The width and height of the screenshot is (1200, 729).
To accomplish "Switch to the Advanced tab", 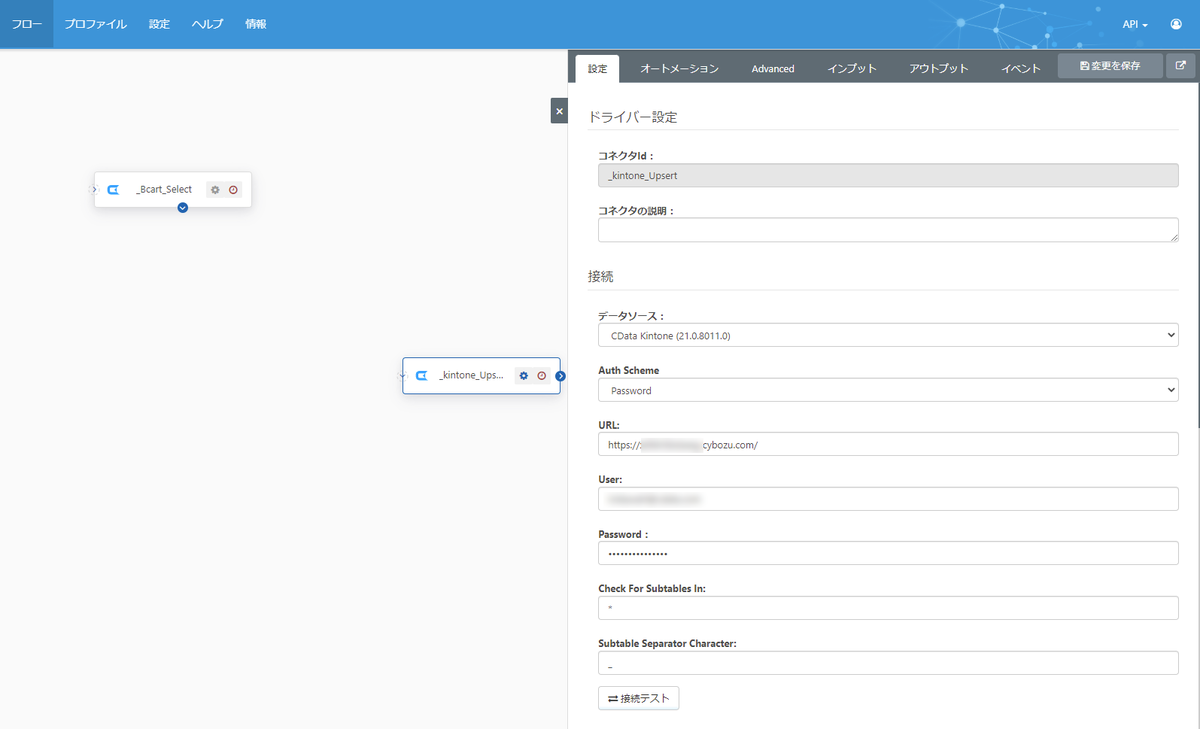I will [x=773, y=68].
